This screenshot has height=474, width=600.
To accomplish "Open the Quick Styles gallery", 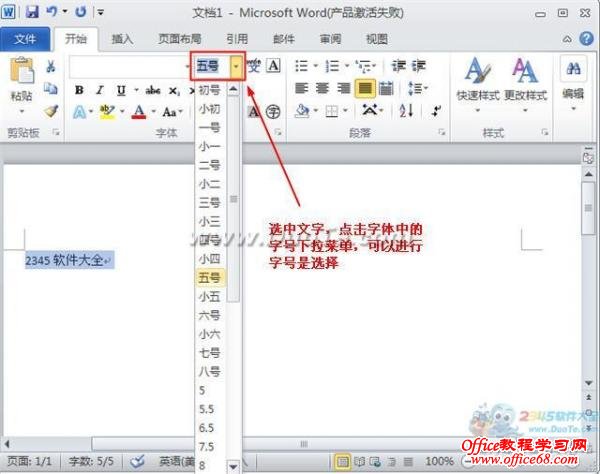I will (x=478, y=84).
